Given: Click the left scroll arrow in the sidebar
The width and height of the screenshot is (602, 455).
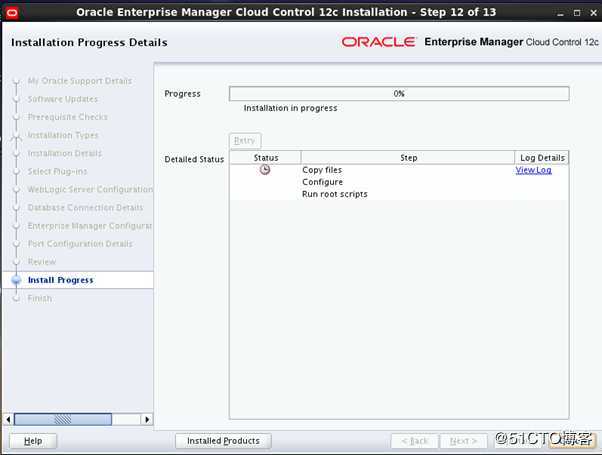Looking at the screenshot, I should (8, 419).
